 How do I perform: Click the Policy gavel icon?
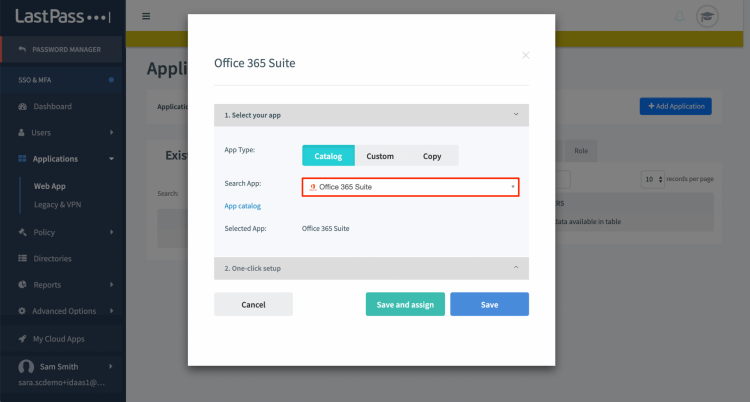point(22,232)
